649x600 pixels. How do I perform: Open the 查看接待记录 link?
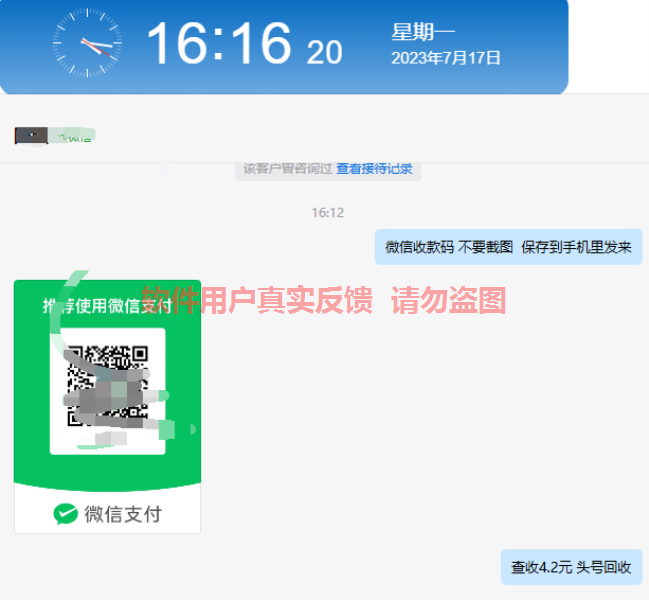coord(374,169)
